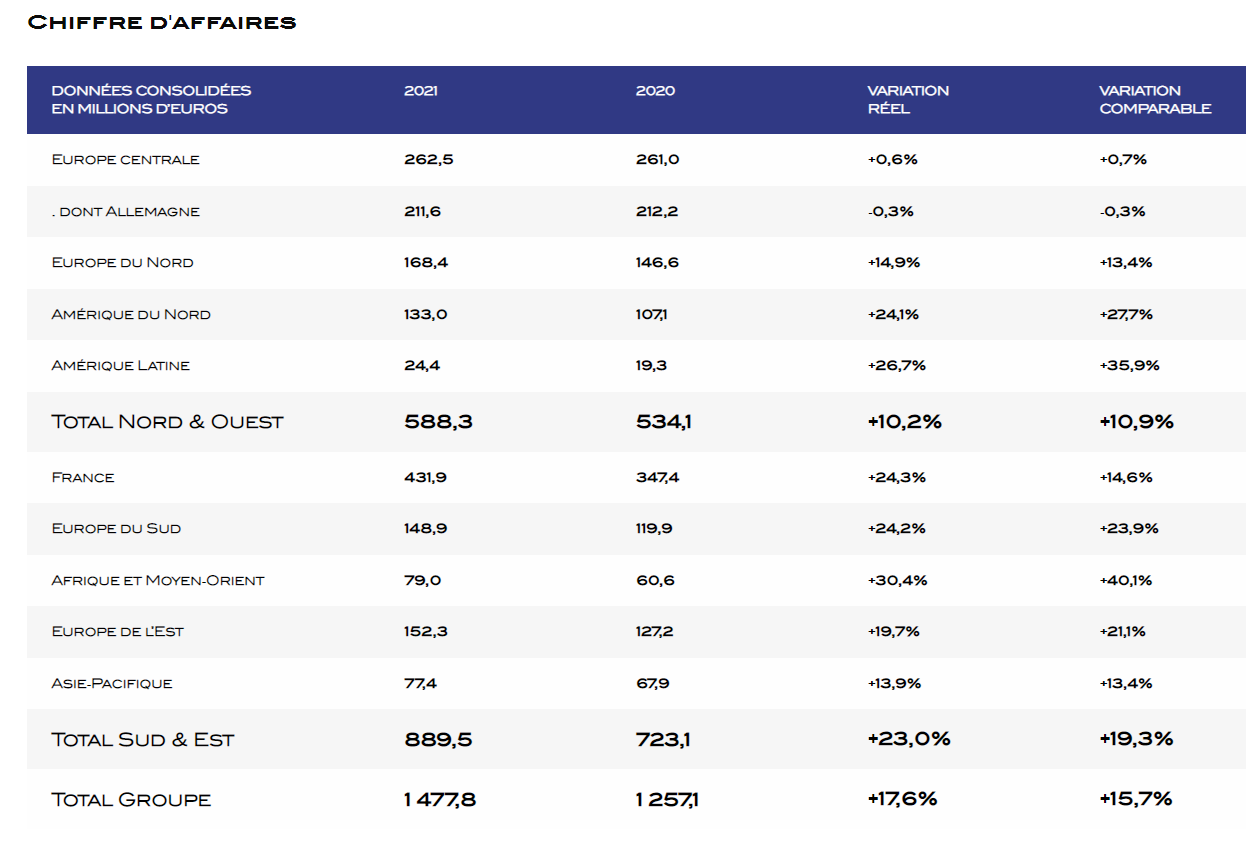This screenshot has width=1246, height=842.
Task: Click the "Chiffre d'affaires" heading
Action: pyautogui.click(x=162, y=22)
